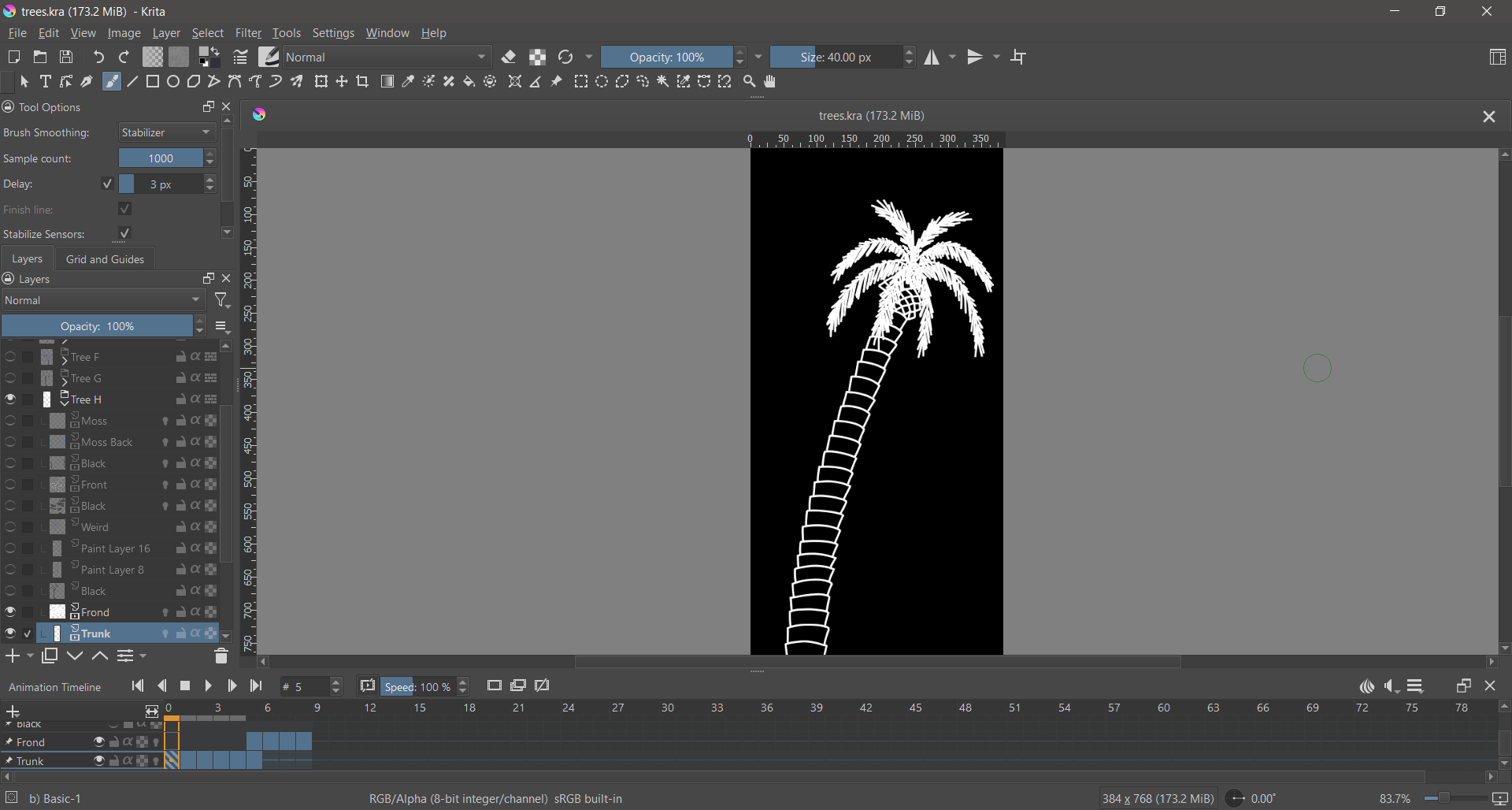Click horizontal mirror tool icon
Screen dimensions: 1512x810
(932, 58)
